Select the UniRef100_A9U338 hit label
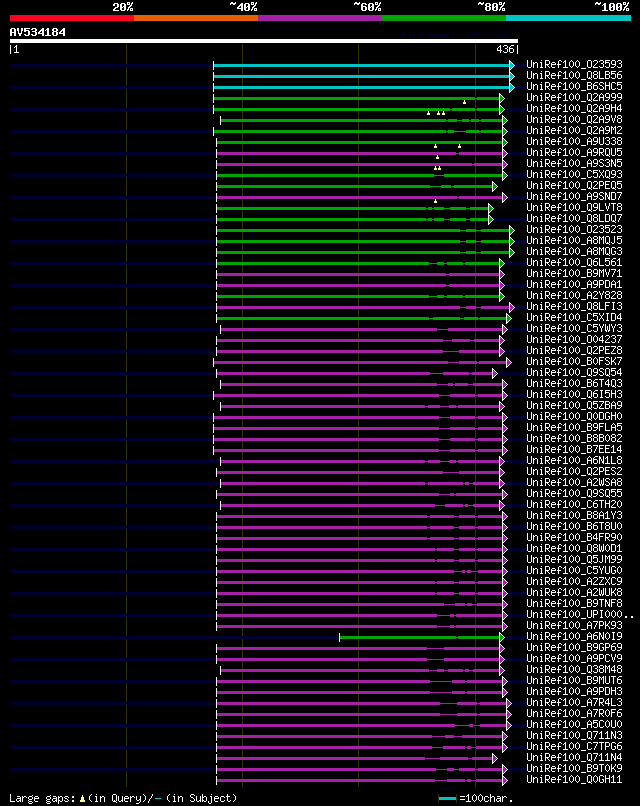Viewport: 640px width, 806px height. (574, 141)
